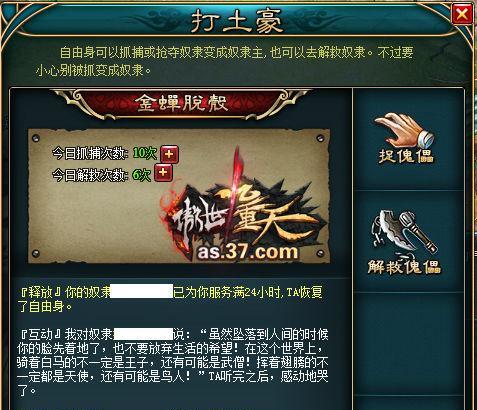477x410 pixels.
Task: Click the 打土豪 title header
Action: tap(237, 21)
